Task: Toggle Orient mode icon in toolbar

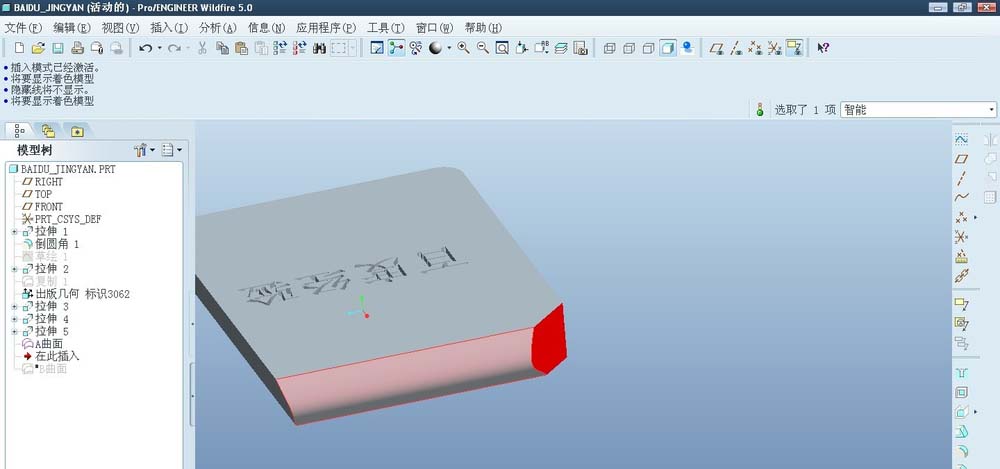Action: point(415,48)
